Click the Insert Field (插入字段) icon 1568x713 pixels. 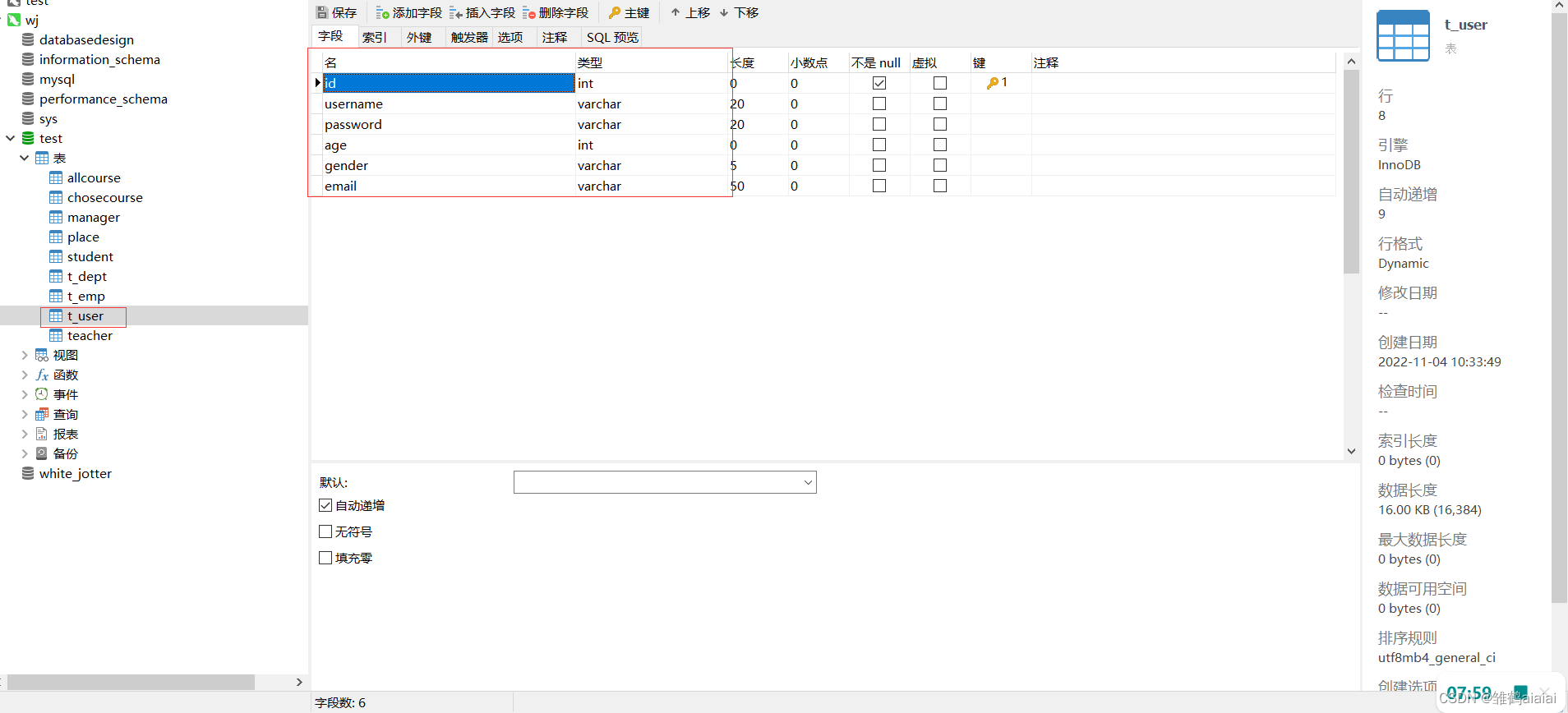456,13
